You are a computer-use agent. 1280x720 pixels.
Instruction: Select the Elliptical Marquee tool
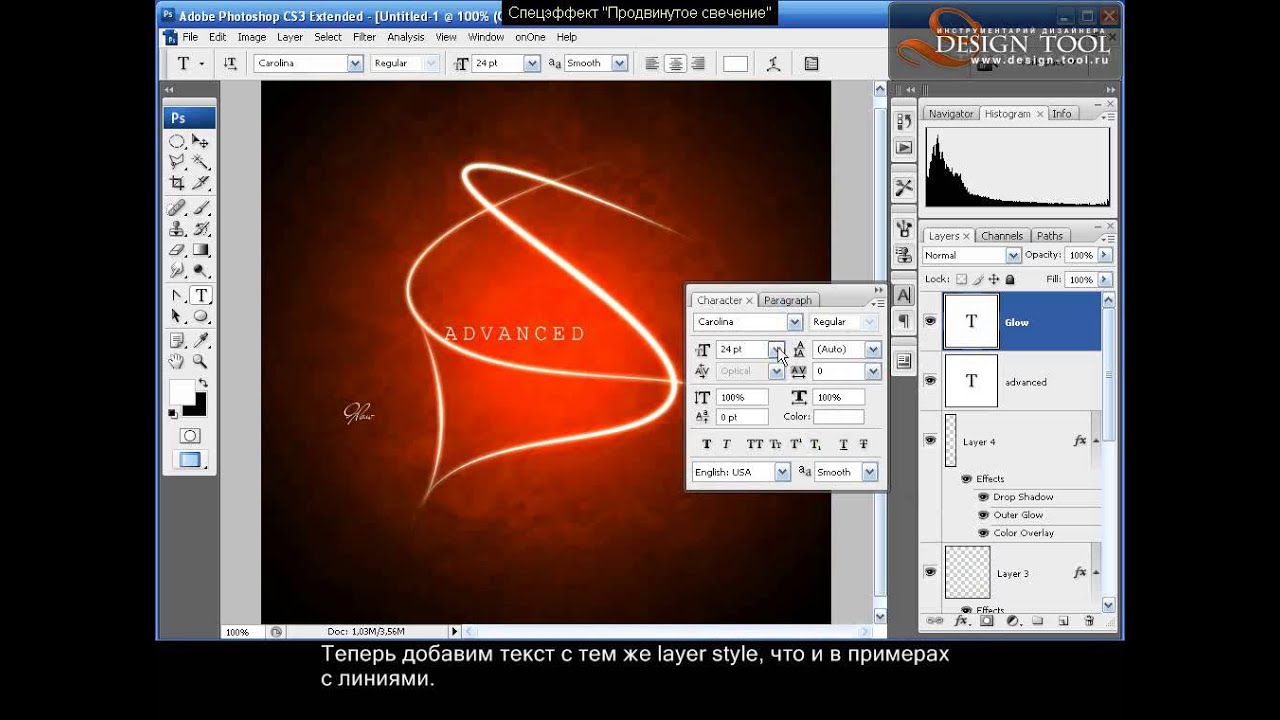(177, 141)
